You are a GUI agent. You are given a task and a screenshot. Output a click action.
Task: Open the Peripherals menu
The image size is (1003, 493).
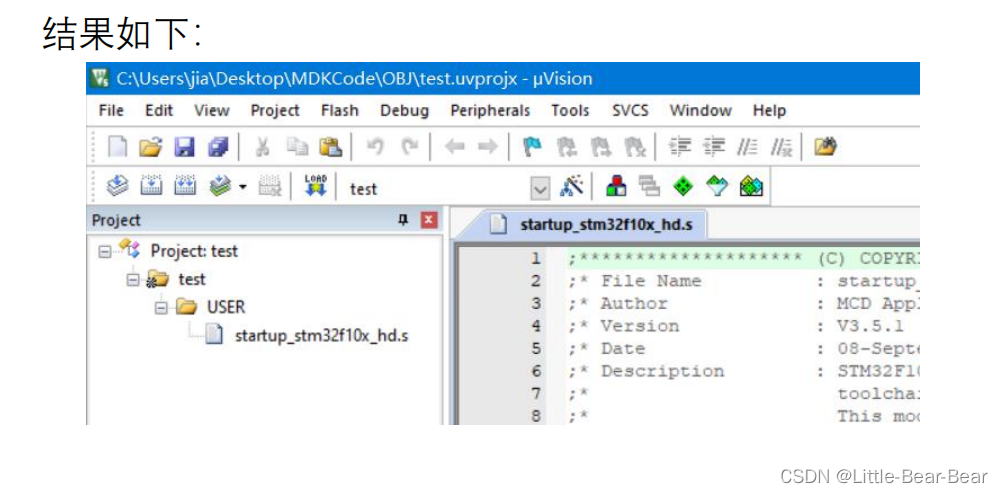(x=491, y=111)
